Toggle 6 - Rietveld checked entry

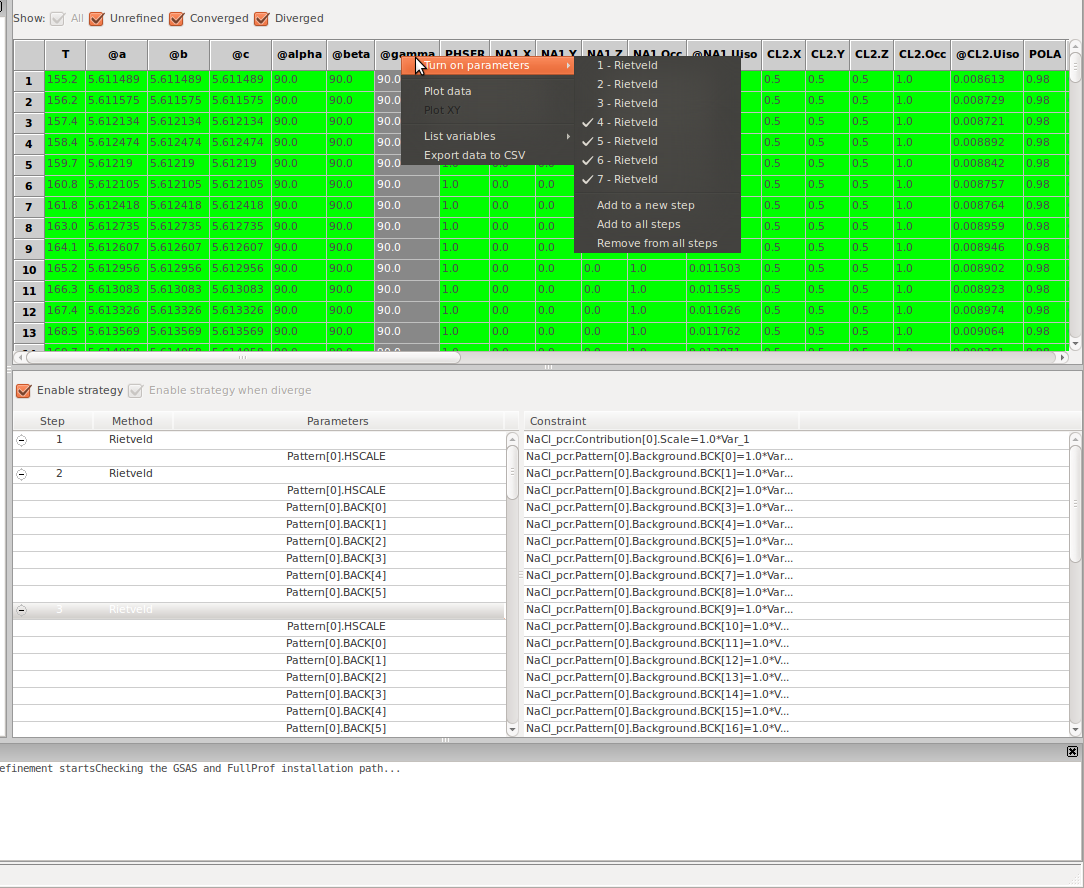click(x=657, y=160)
